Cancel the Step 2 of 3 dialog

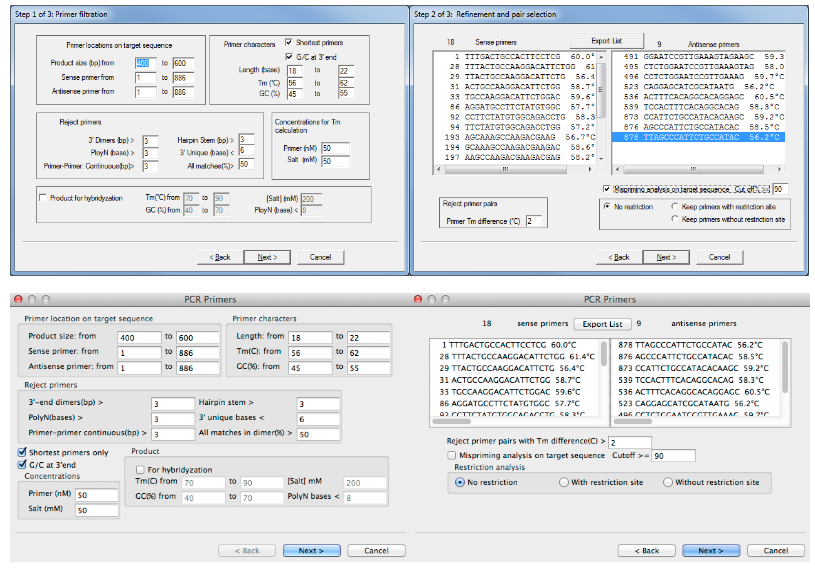[x=719, y=257]
